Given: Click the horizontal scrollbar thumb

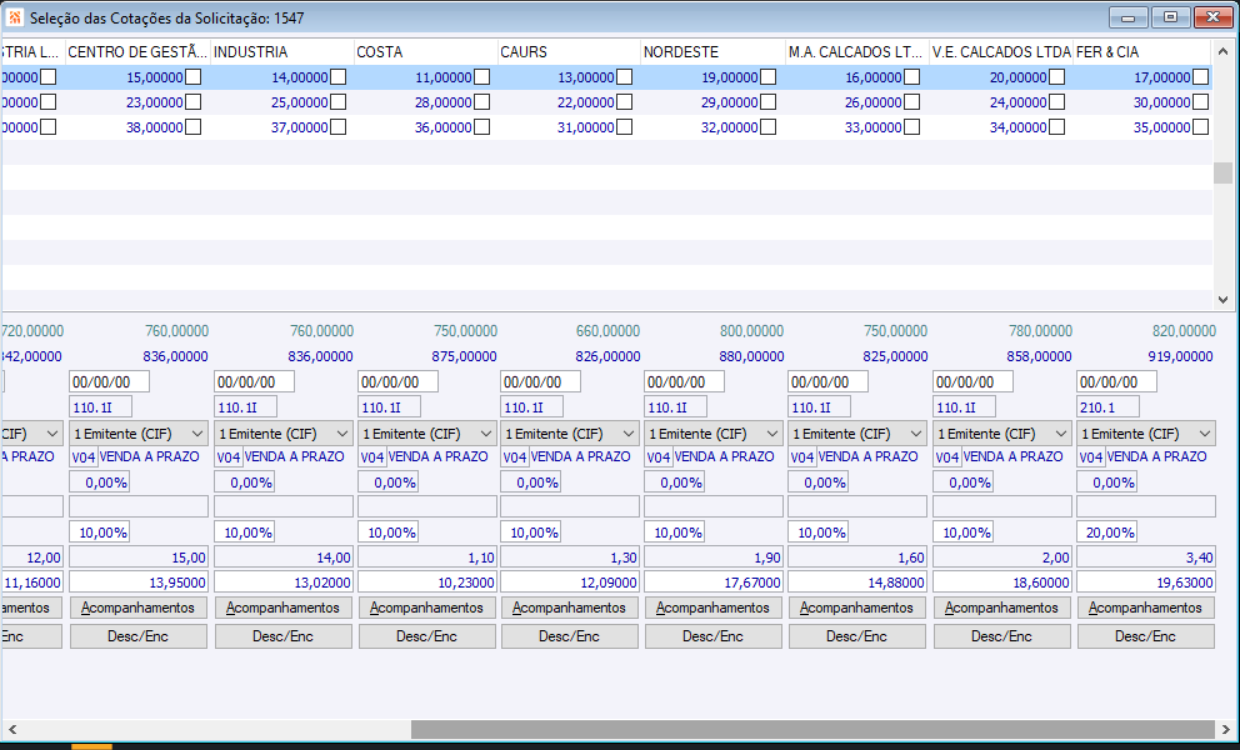Looking at the screenshot, I should click(x=812, y=730).
